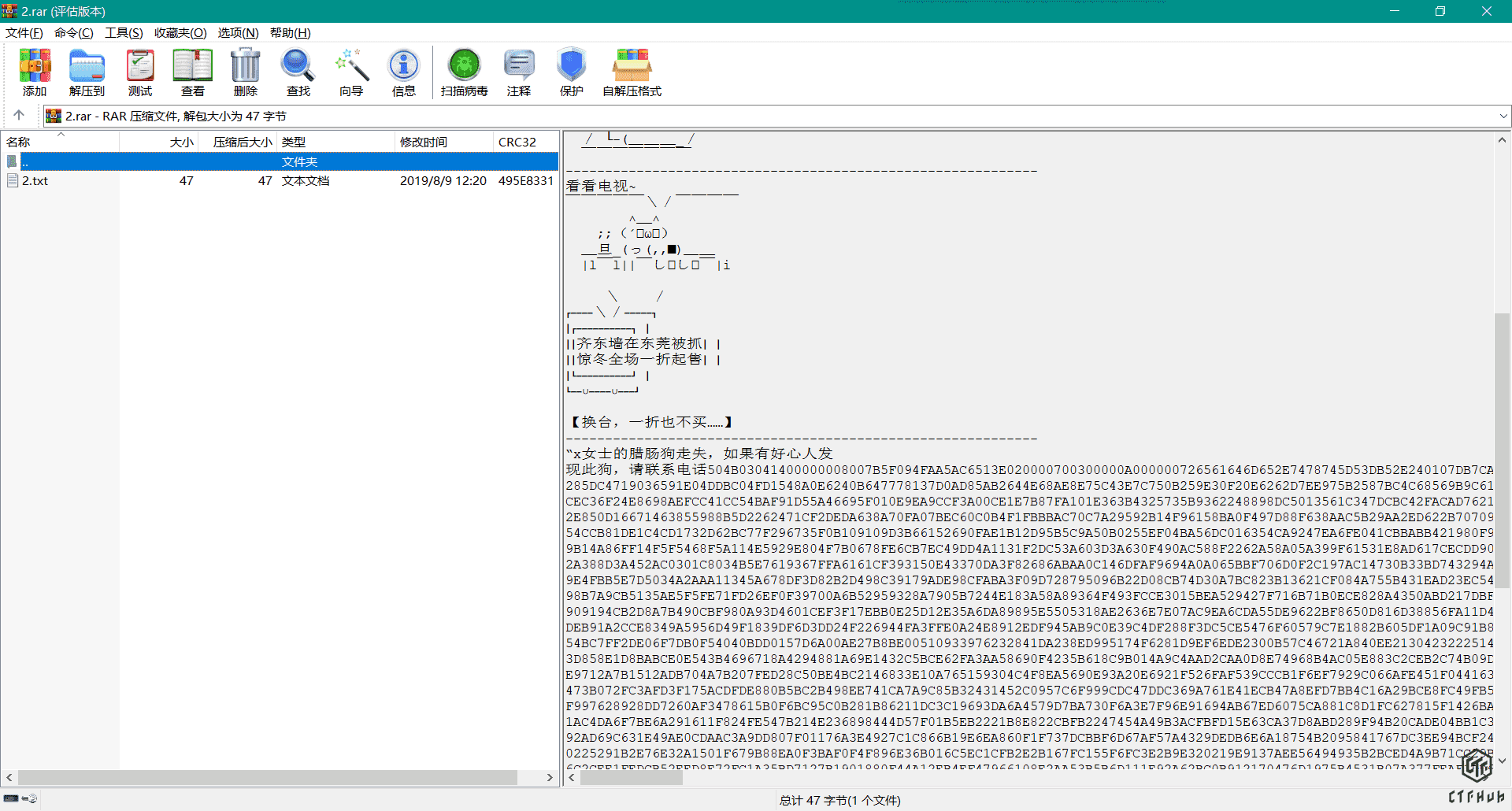Expand the address bar path dropdown
The image size is (1512, 811).
[1503, 117]
